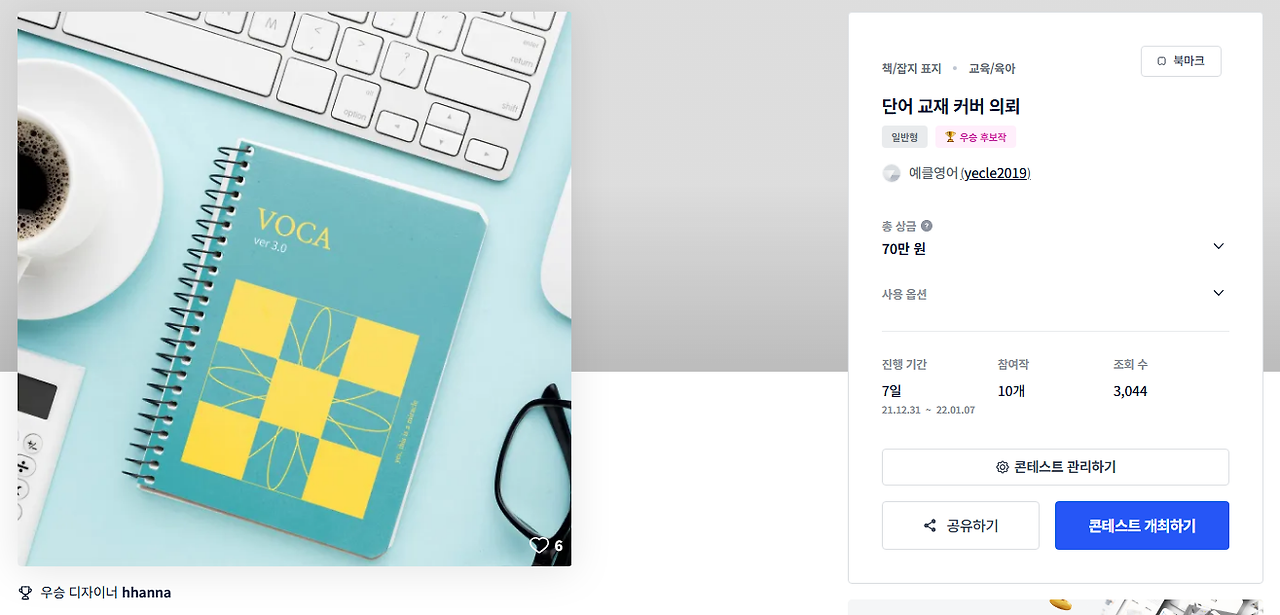This screenshot has width=1280, height=615.
Task: Click 콘테스트 개최하기 button
Action: click(1142, 525)
